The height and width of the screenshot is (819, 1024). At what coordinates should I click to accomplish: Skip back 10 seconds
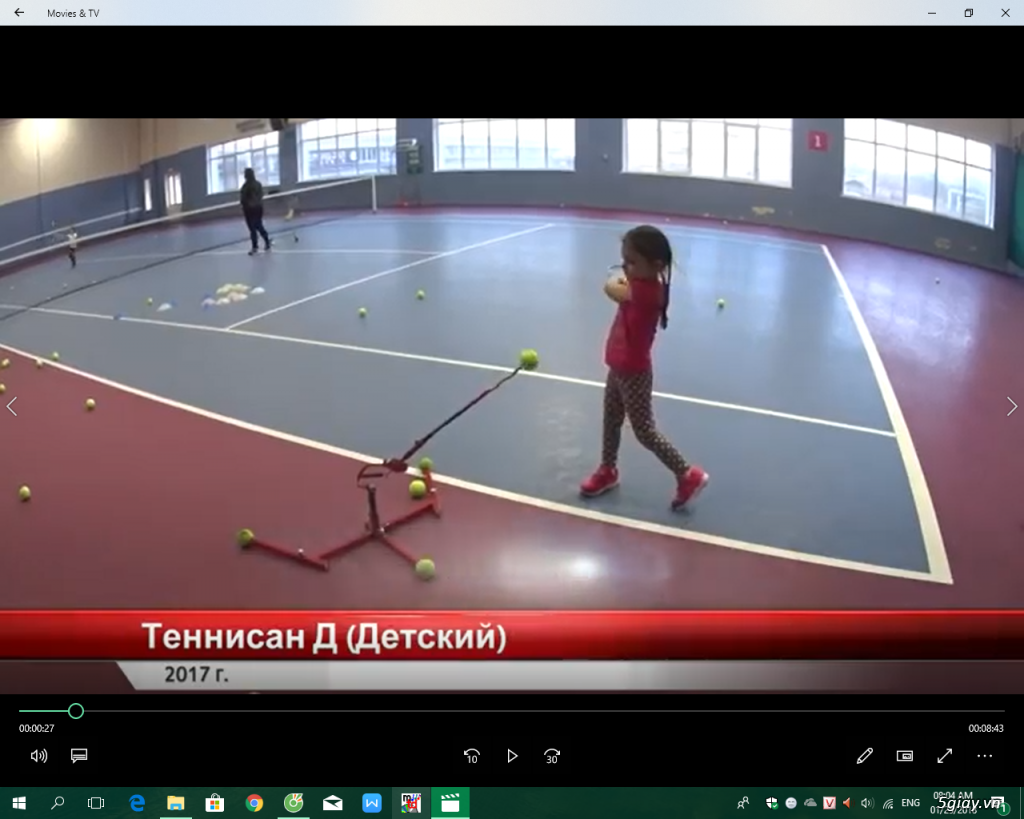pyautogui.click(x=472, y=756)
